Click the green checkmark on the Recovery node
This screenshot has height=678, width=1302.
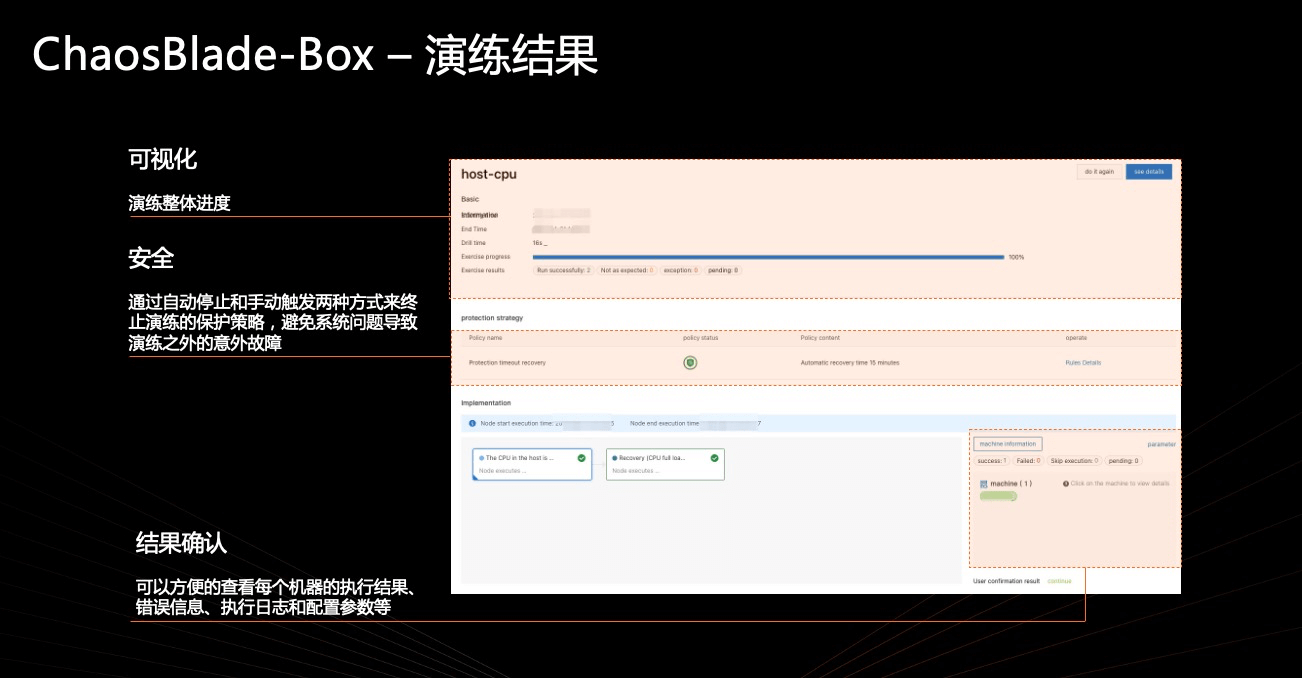[x=714, y=458]
